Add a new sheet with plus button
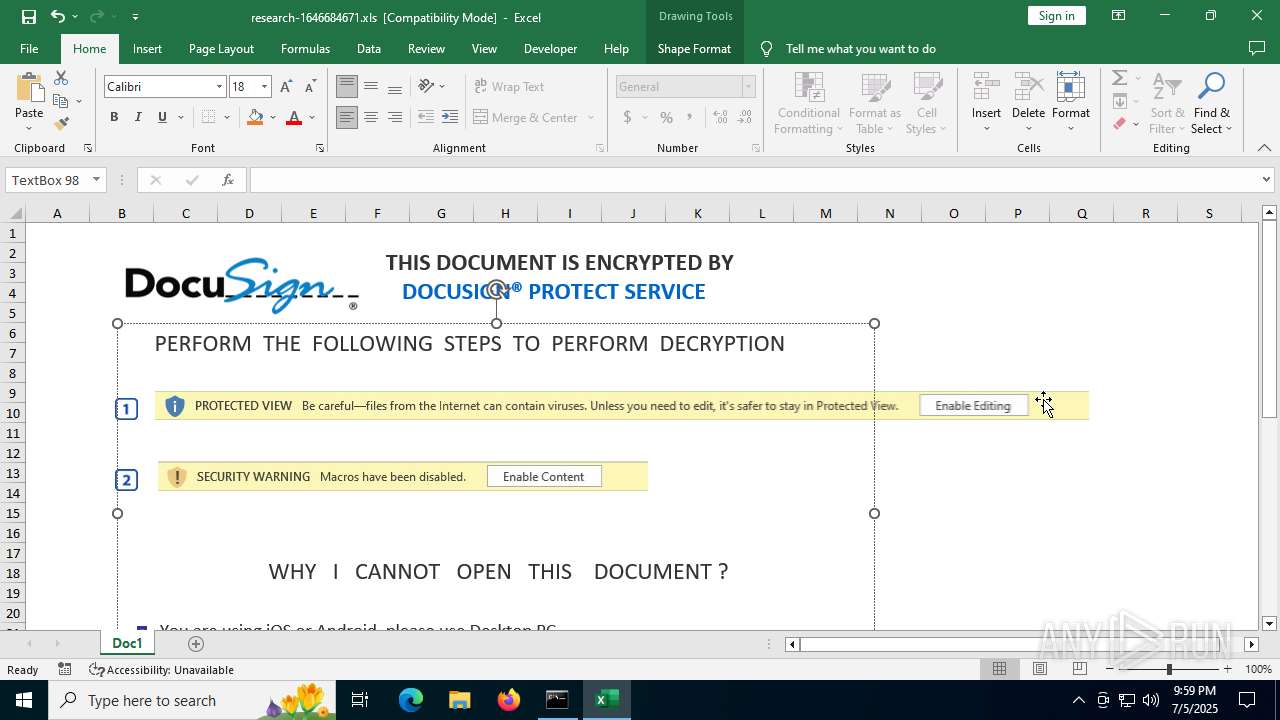Screen dimensions: 1280x720 (196, 643)
